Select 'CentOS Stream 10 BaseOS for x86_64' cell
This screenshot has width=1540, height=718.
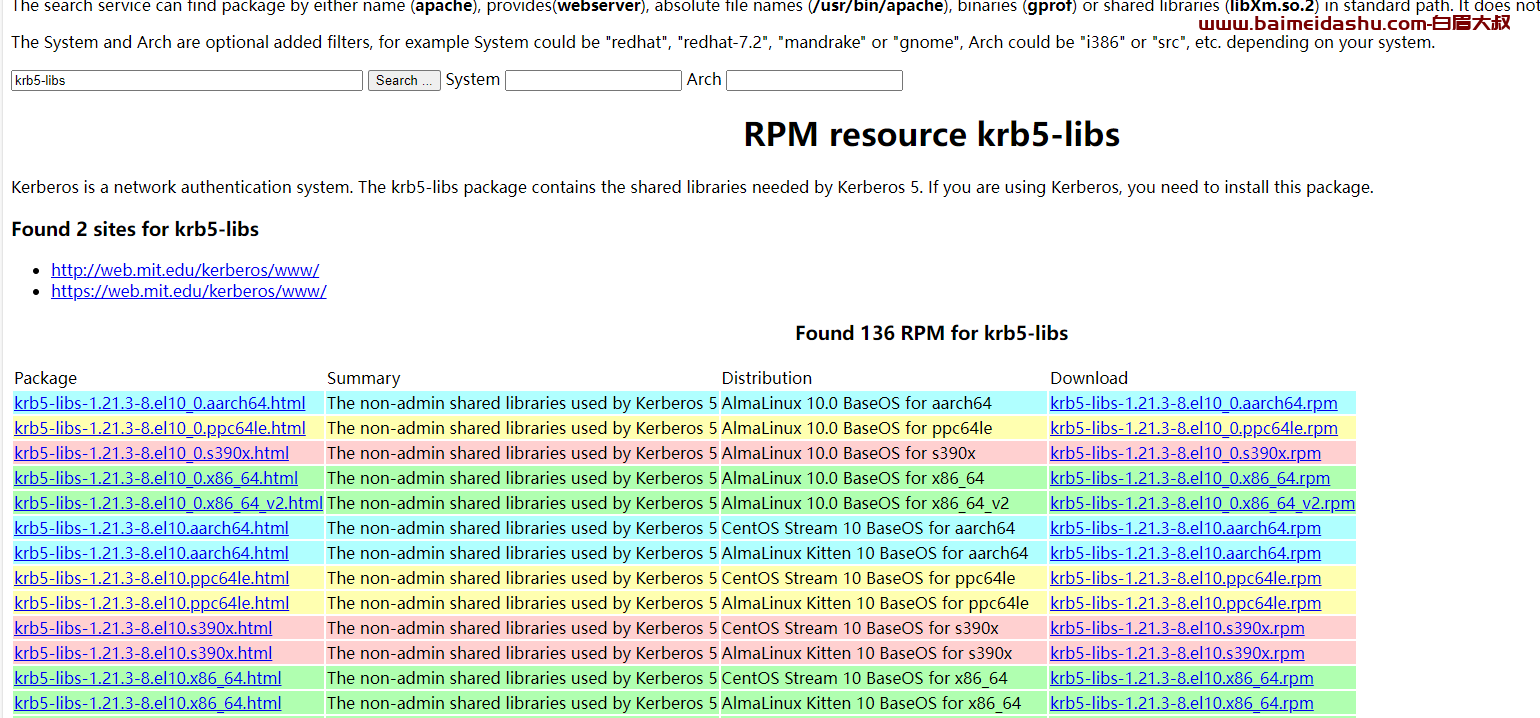point(884,678)
